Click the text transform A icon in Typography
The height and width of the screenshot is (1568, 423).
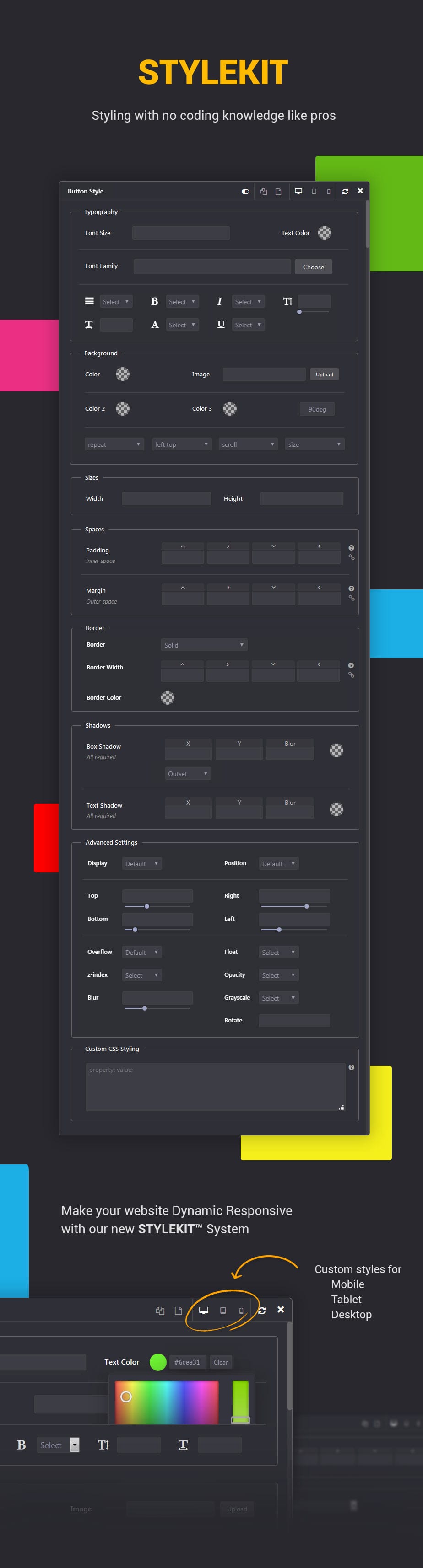155,324
